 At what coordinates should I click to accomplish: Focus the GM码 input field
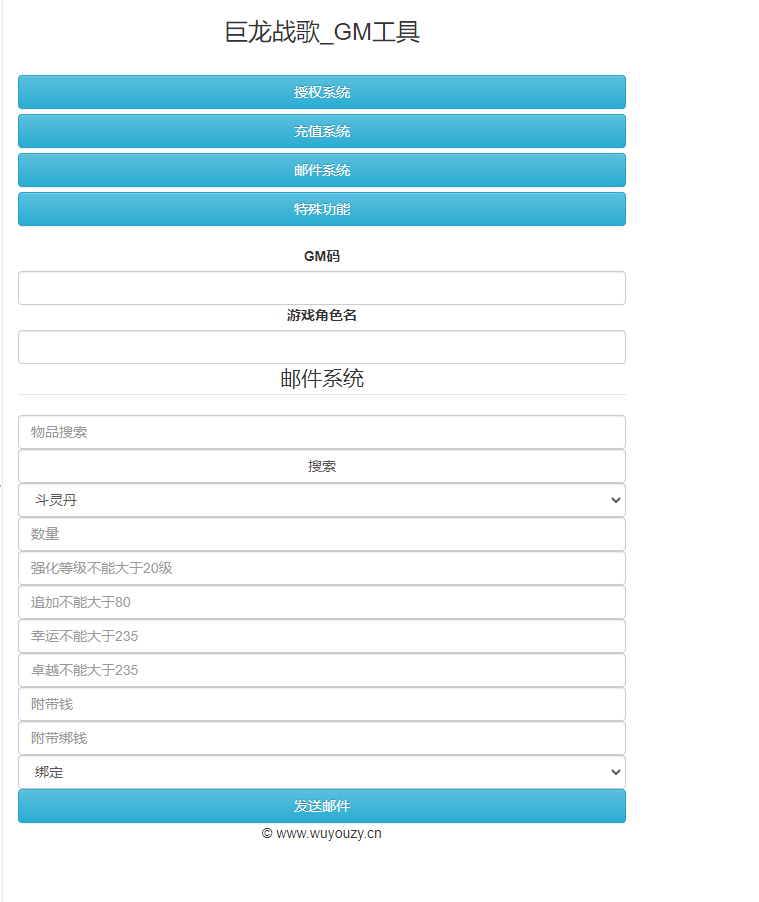click(x=322, y=288)
